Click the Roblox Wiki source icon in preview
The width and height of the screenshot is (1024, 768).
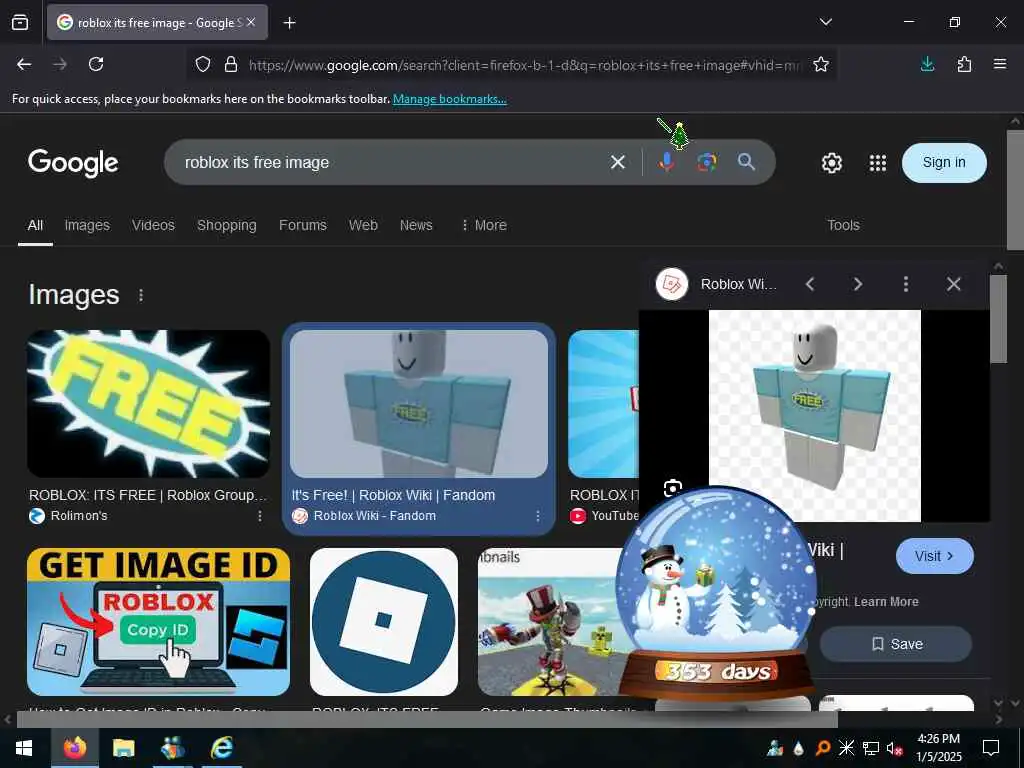coord(672,284)
